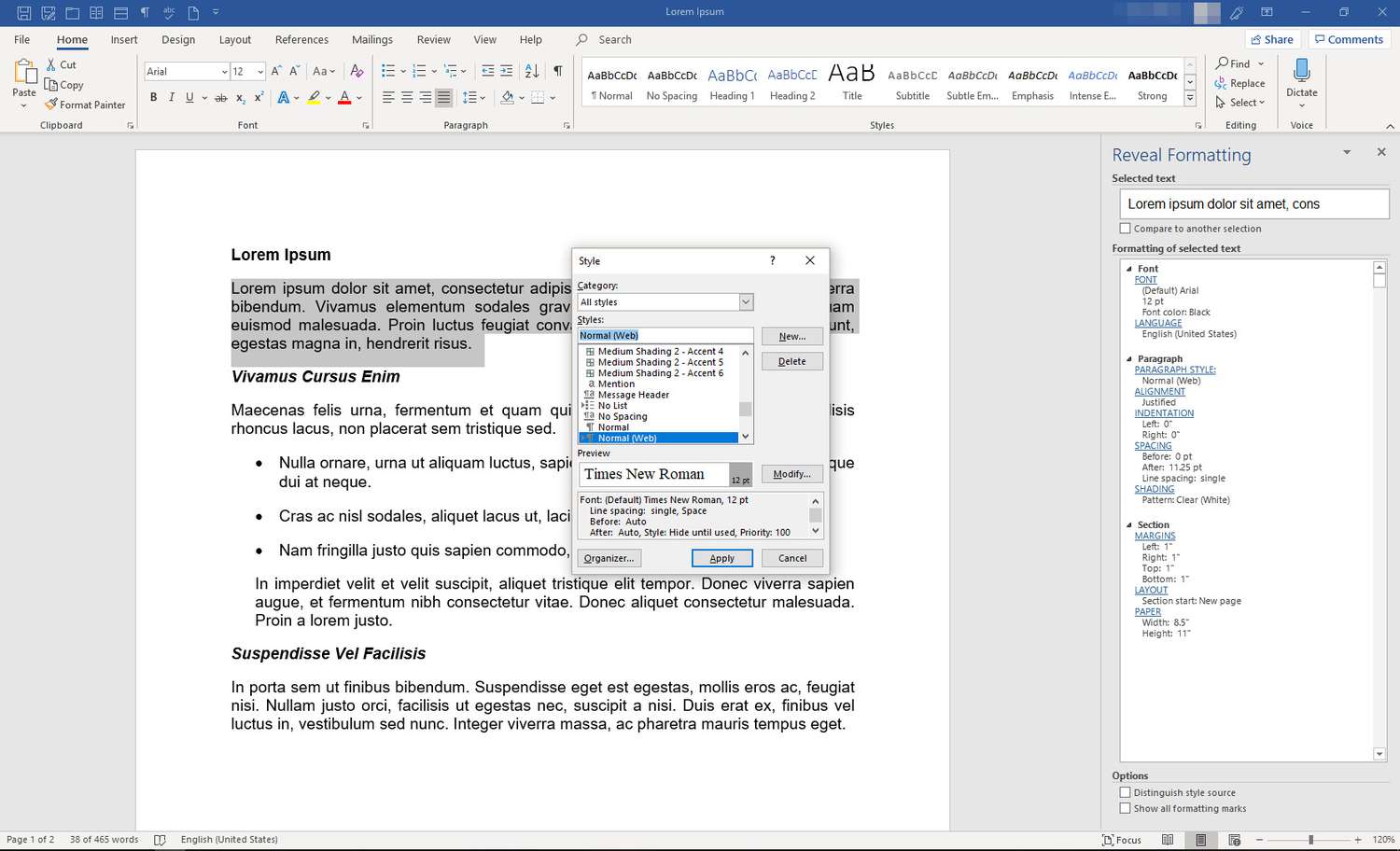
Task: Select the Format Painter tool
Action: [x=85, y=105]
